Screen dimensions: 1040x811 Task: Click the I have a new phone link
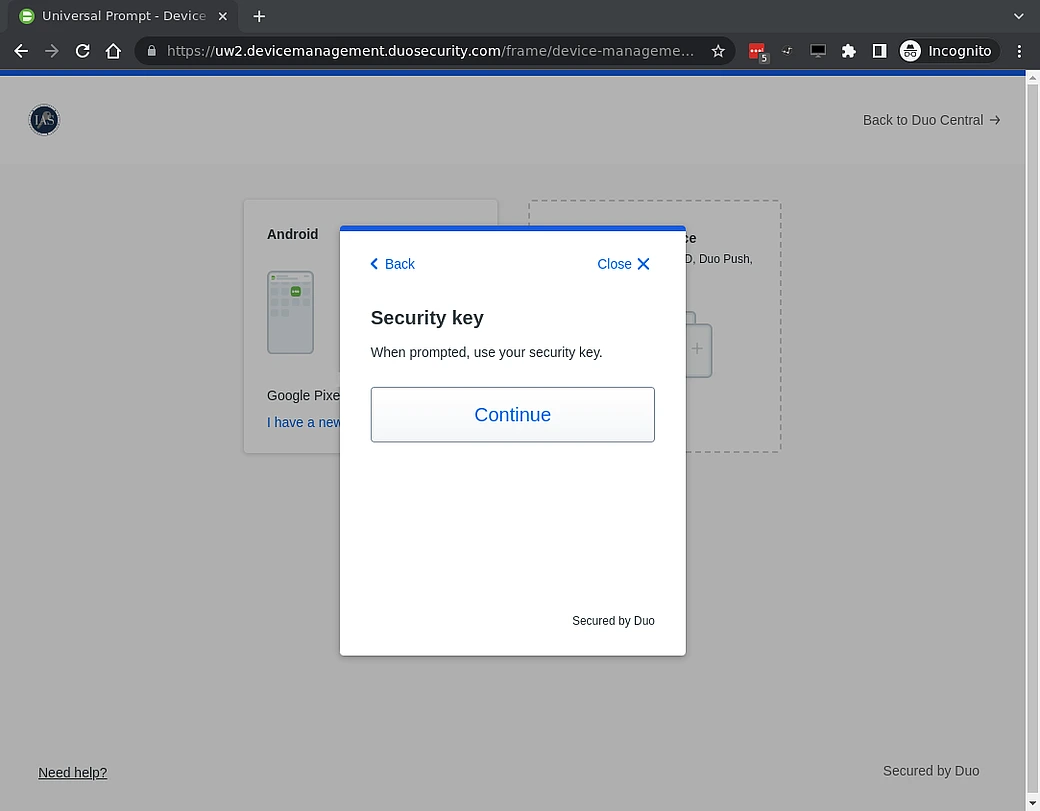(303, 422)
